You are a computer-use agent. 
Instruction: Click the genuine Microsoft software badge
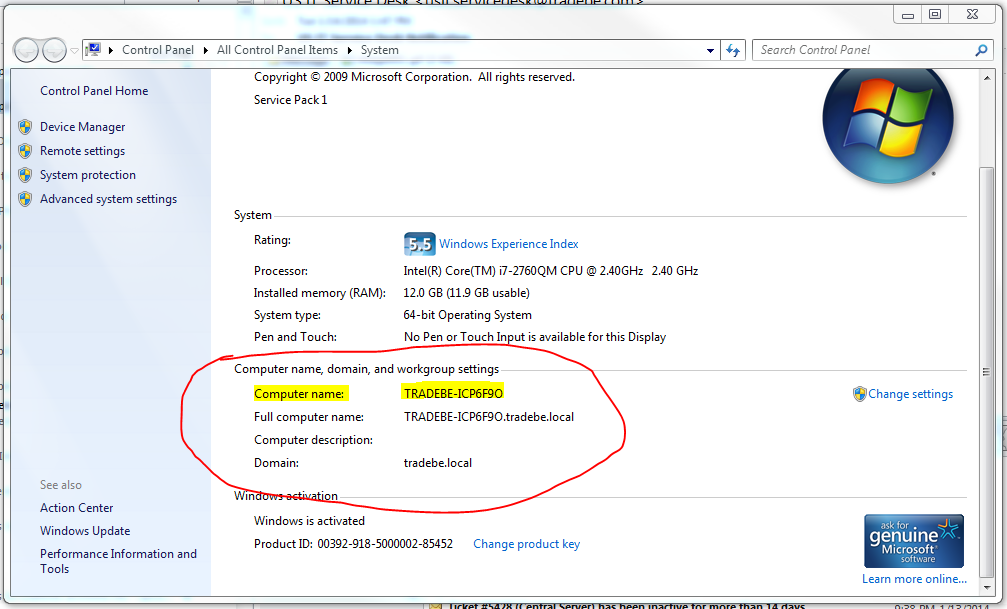[913, 540]
